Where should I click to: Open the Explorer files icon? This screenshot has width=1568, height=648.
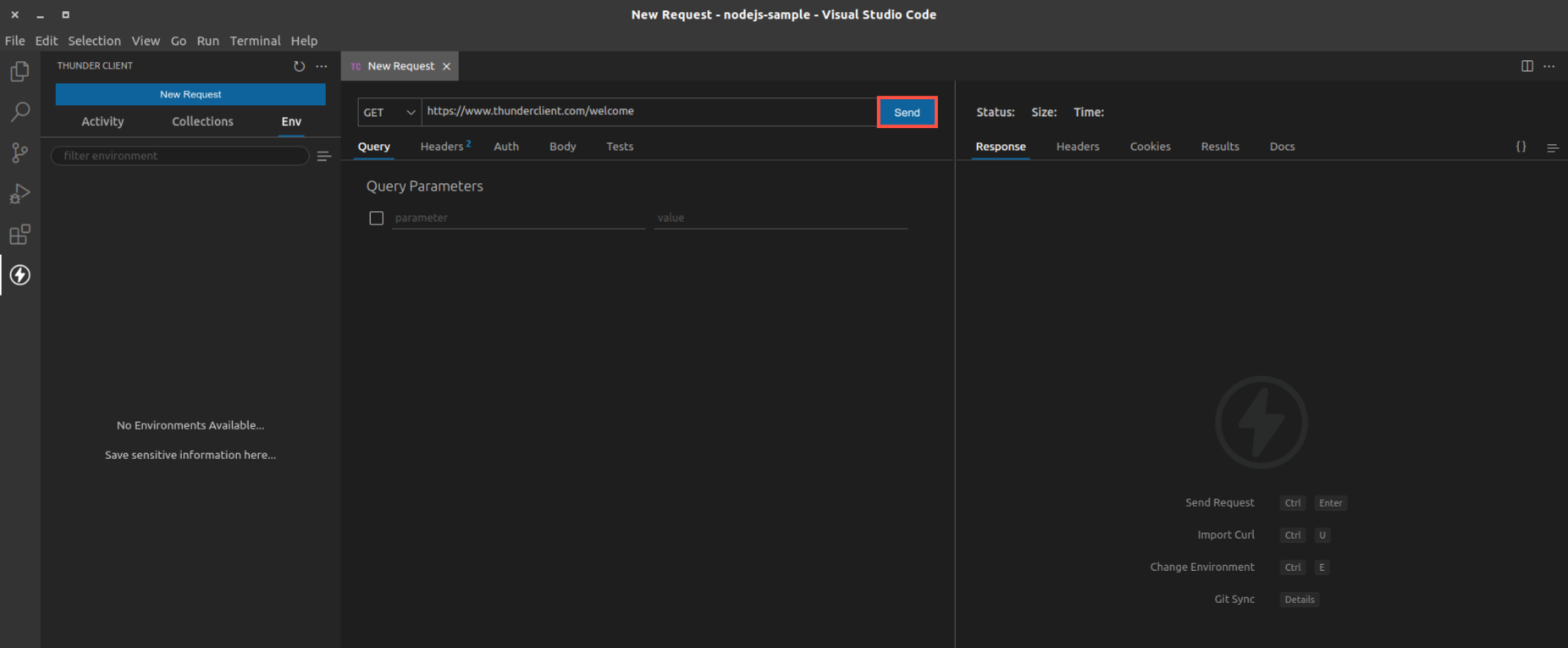coord(19,71)
